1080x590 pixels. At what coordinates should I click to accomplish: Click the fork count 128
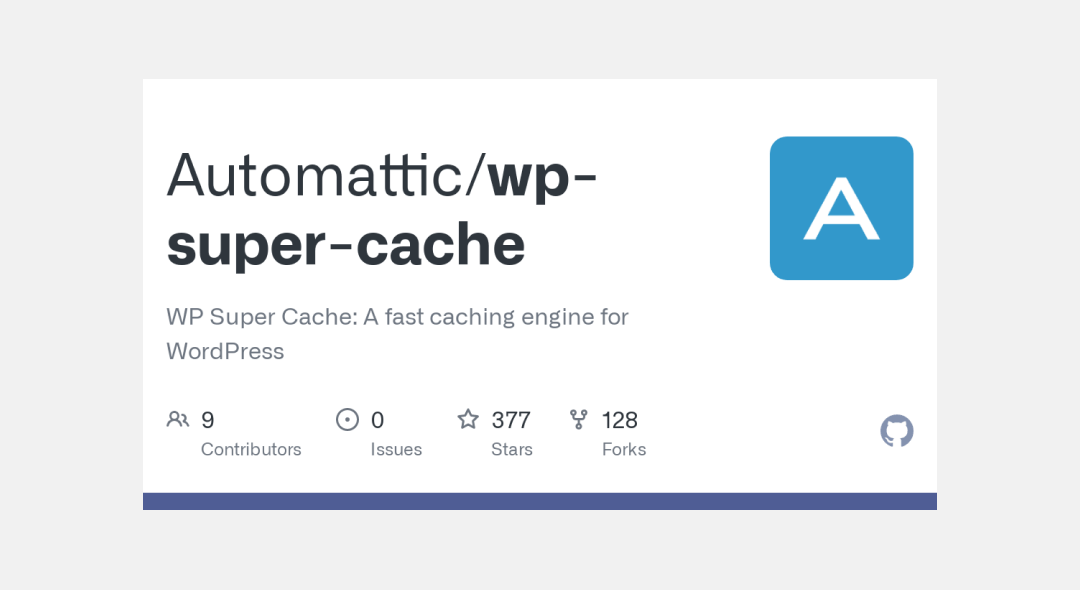tap(620, 420)
